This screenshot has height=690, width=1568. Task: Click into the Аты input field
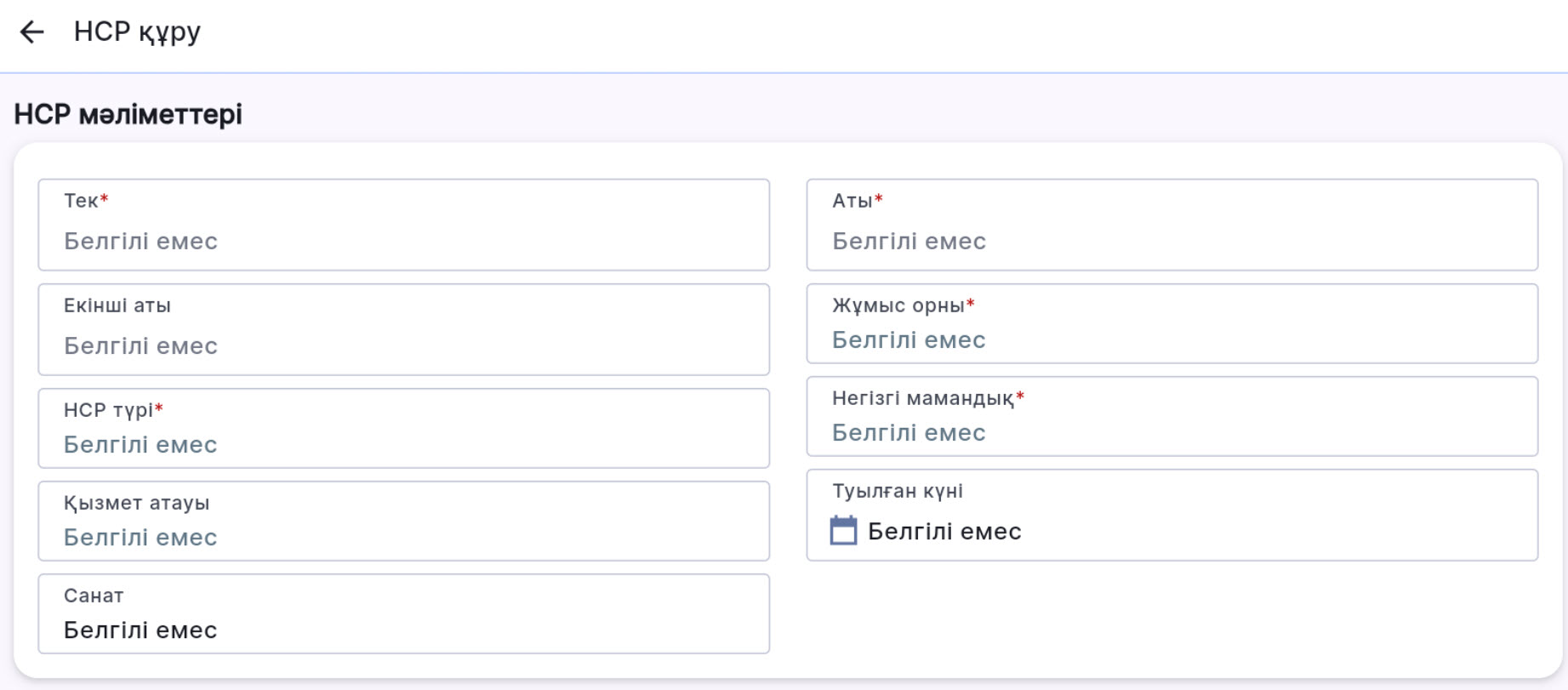point(1171,241)
